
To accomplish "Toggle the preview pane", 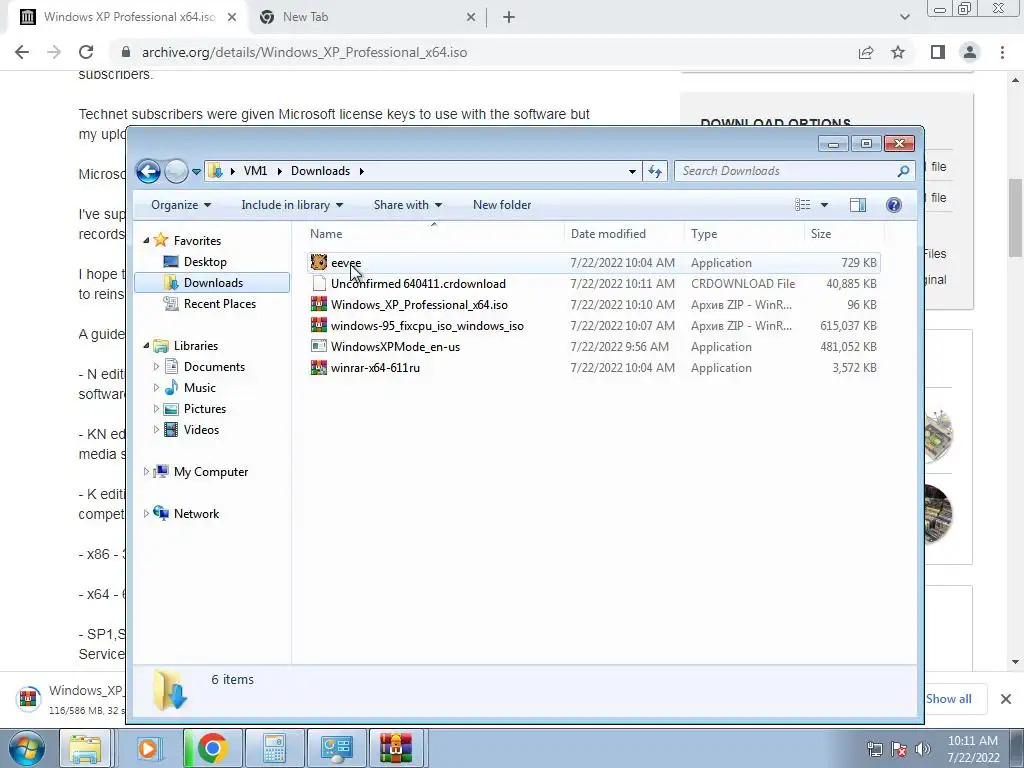I will coord(857,205).
